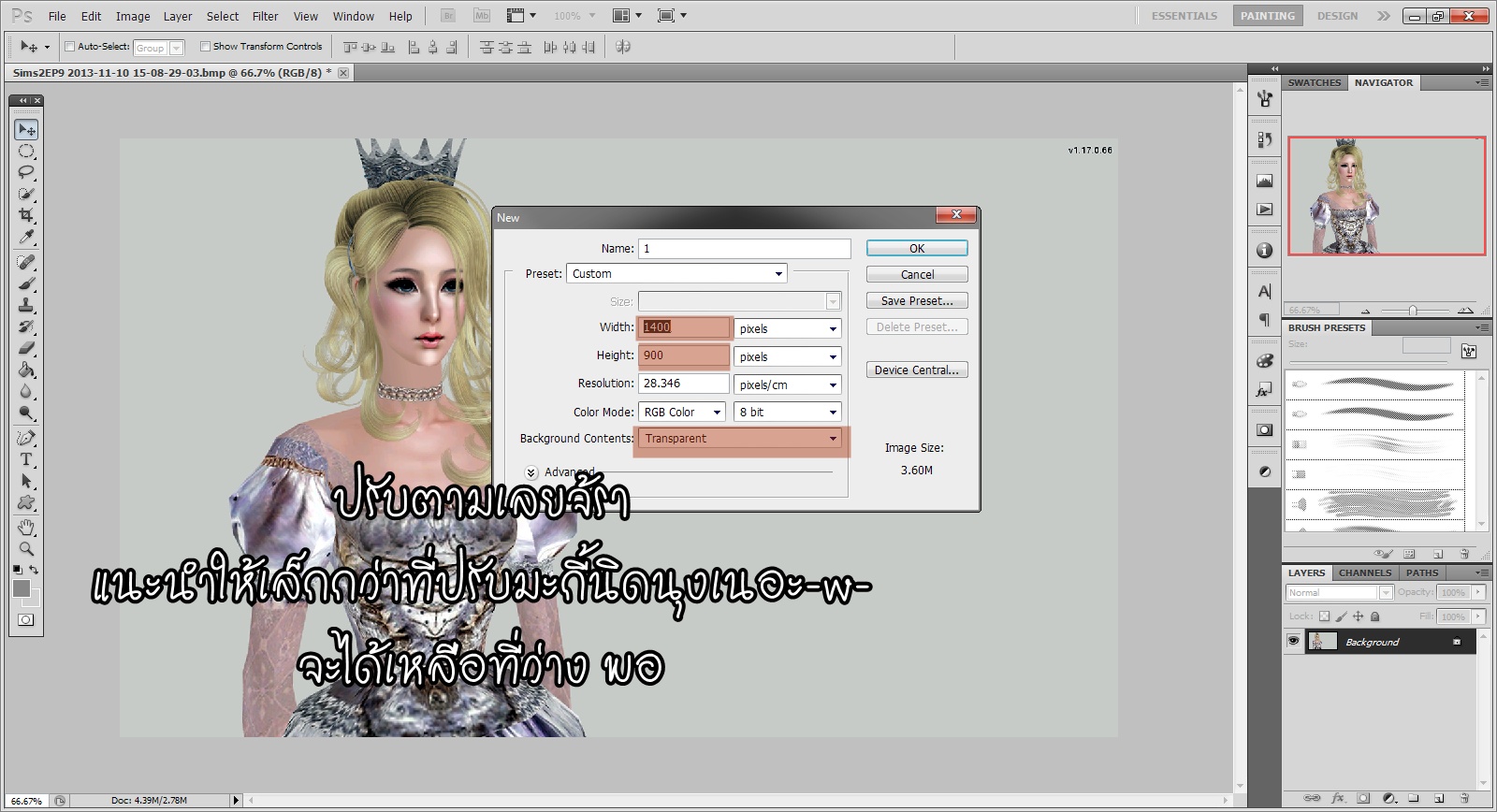Screen dimensions: 1497x812
Task: Open the Color palette panel in the dock
Action: point(1265,361)
